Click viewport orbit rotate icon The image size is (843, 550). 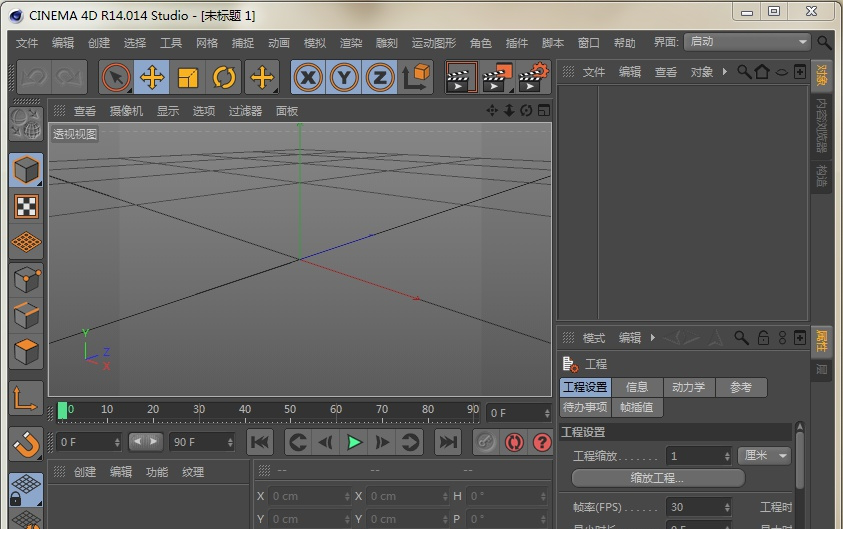pos(526,110)
